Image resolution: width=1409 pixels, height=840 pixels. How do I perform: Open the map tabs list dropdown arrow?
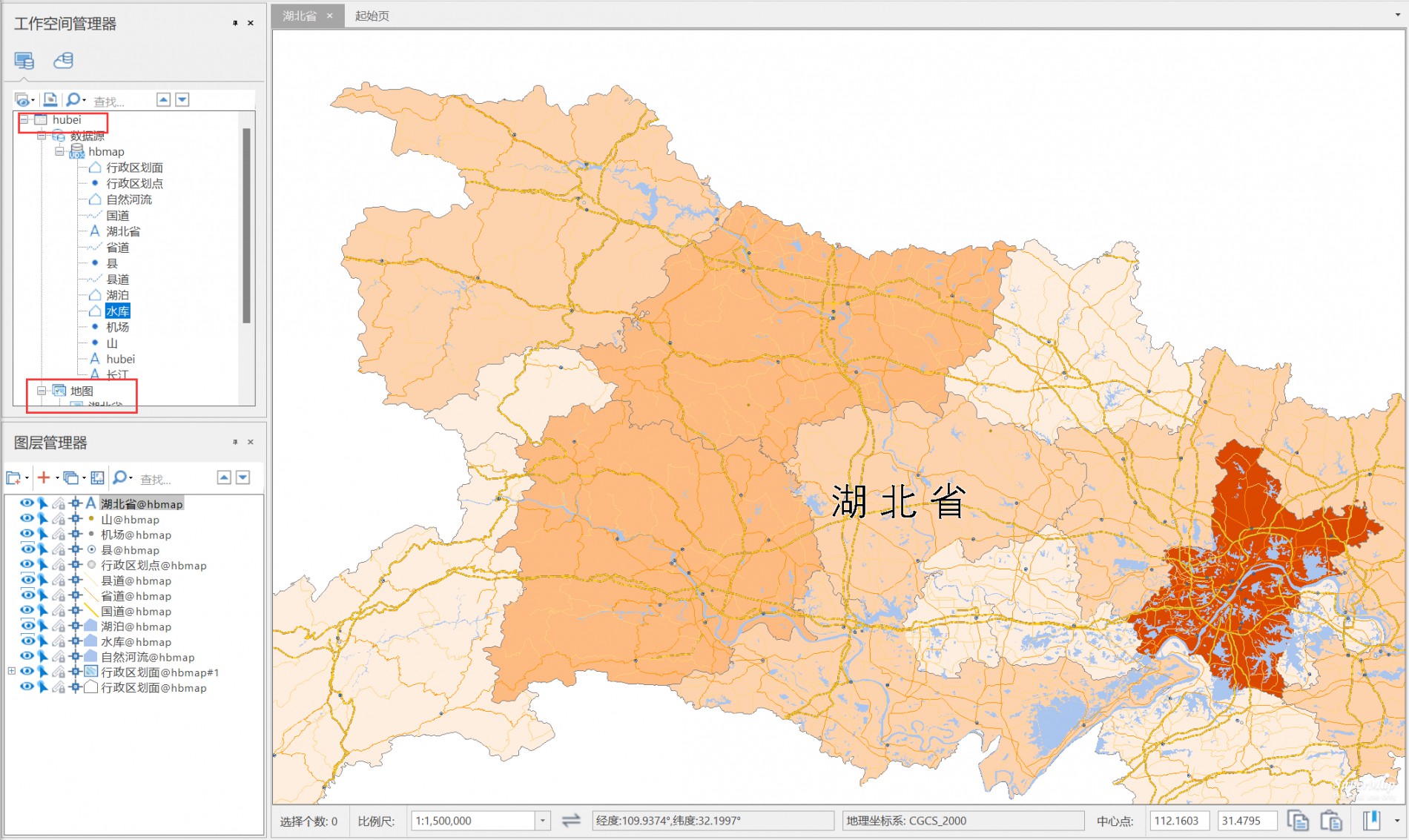coord(1398,15)
